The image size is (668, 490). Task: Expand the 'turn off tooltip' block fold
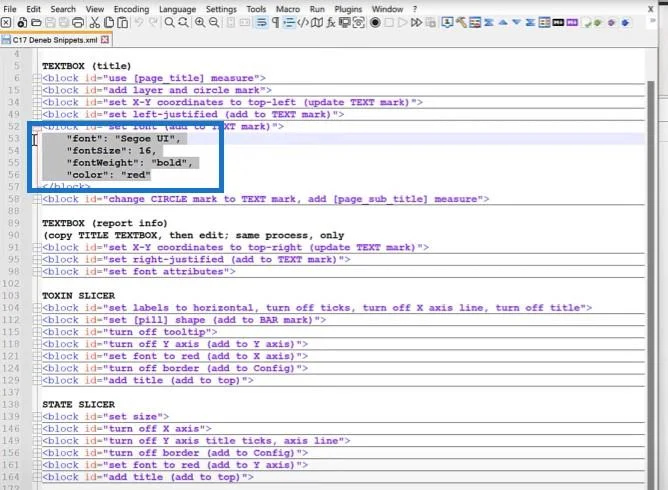point(37,332)
